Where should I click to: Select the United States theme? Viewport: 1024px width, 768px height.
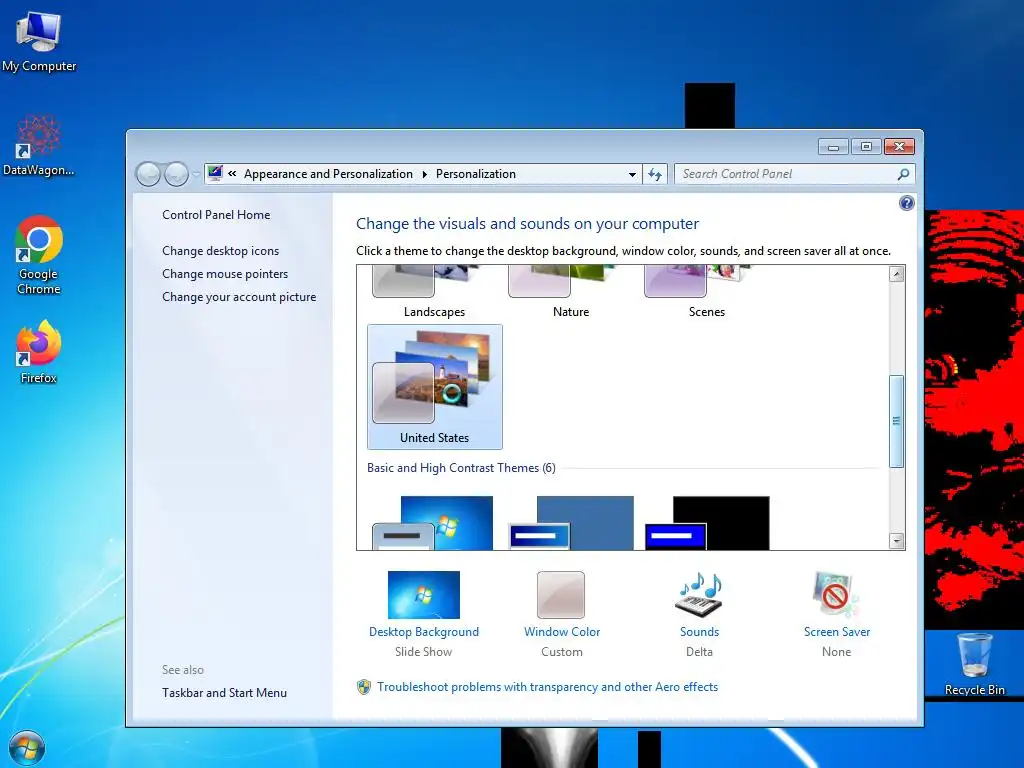click(435, 387)
